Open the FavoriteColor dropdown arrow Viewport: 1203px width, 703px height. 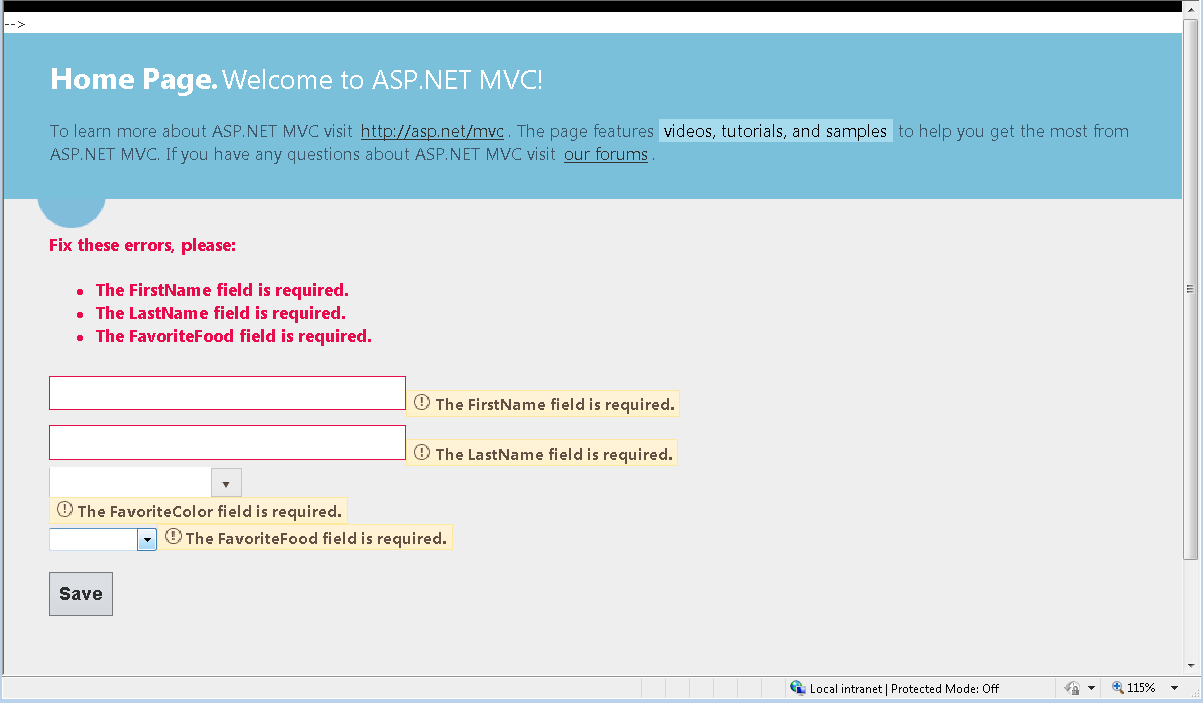227,483
